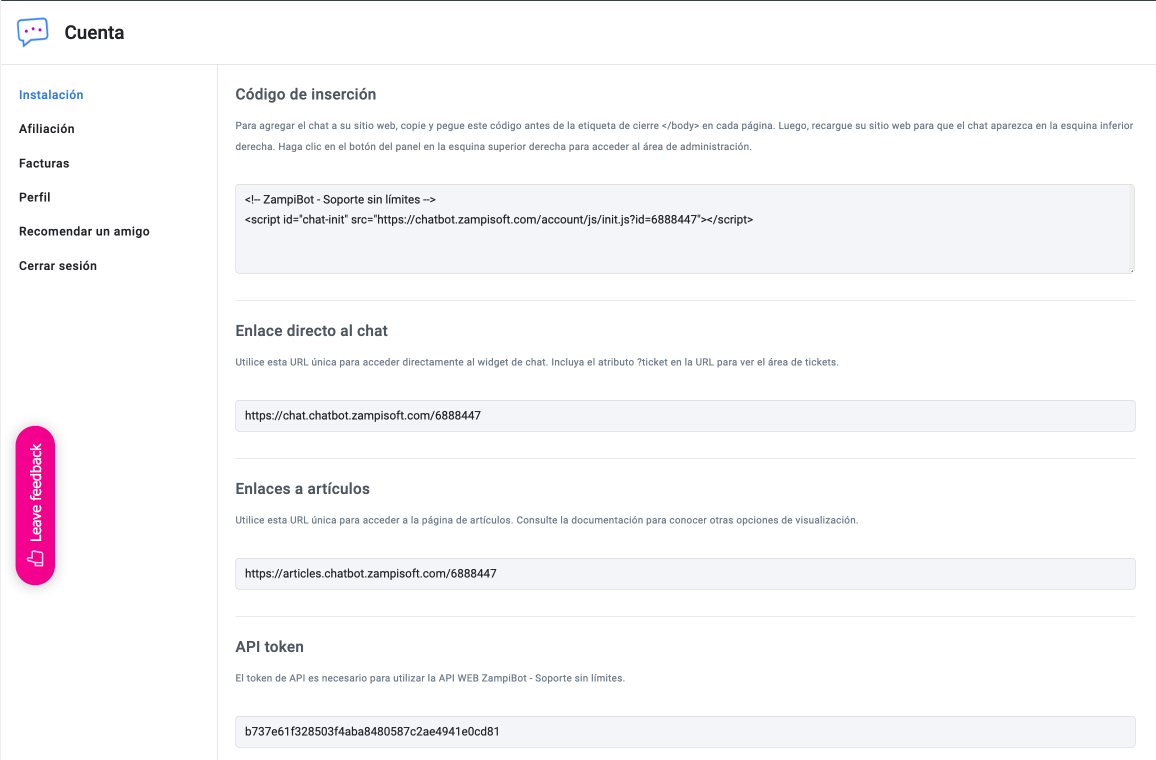The image size is (1156, 760).
Task: Click the API token description text
Action: (429, 678)
